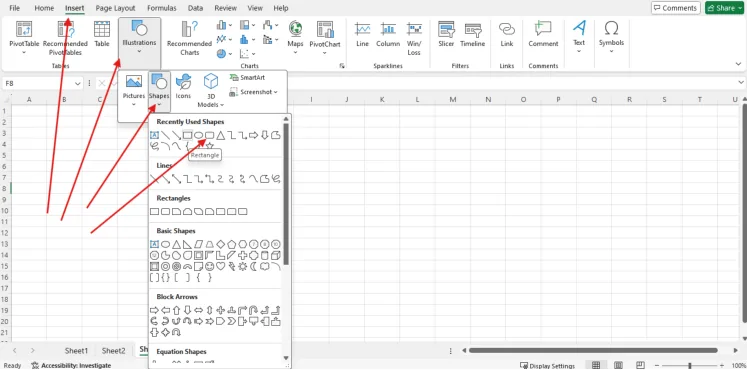Open the PivotChart dropdown

[x=325, y=52]
